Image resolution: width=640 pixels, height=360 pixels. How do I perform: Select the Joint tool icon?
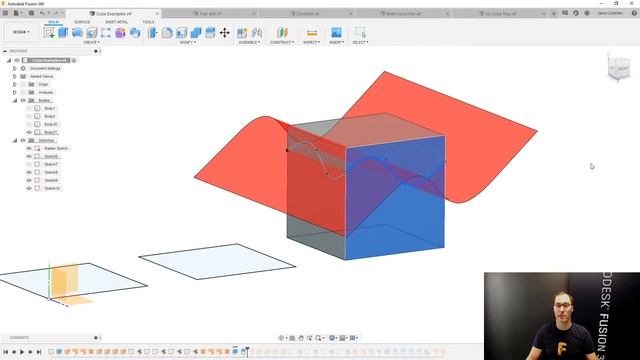tap(257, 33)
